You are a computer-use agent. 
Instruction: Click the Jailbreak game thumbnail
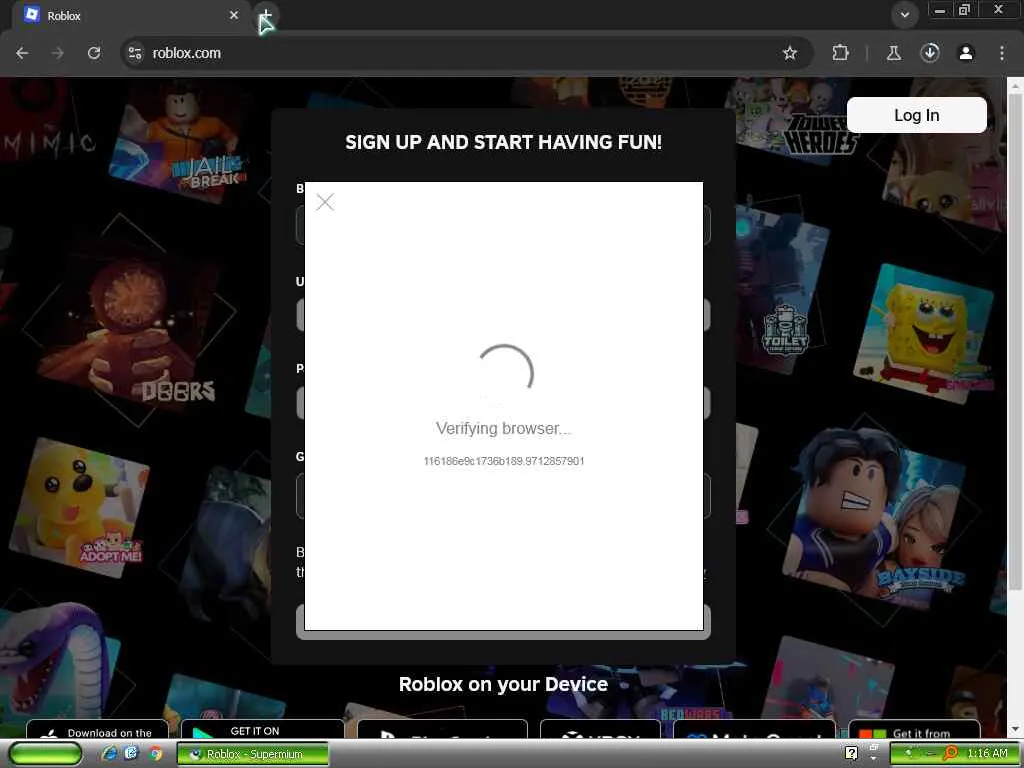coord(178,145)
